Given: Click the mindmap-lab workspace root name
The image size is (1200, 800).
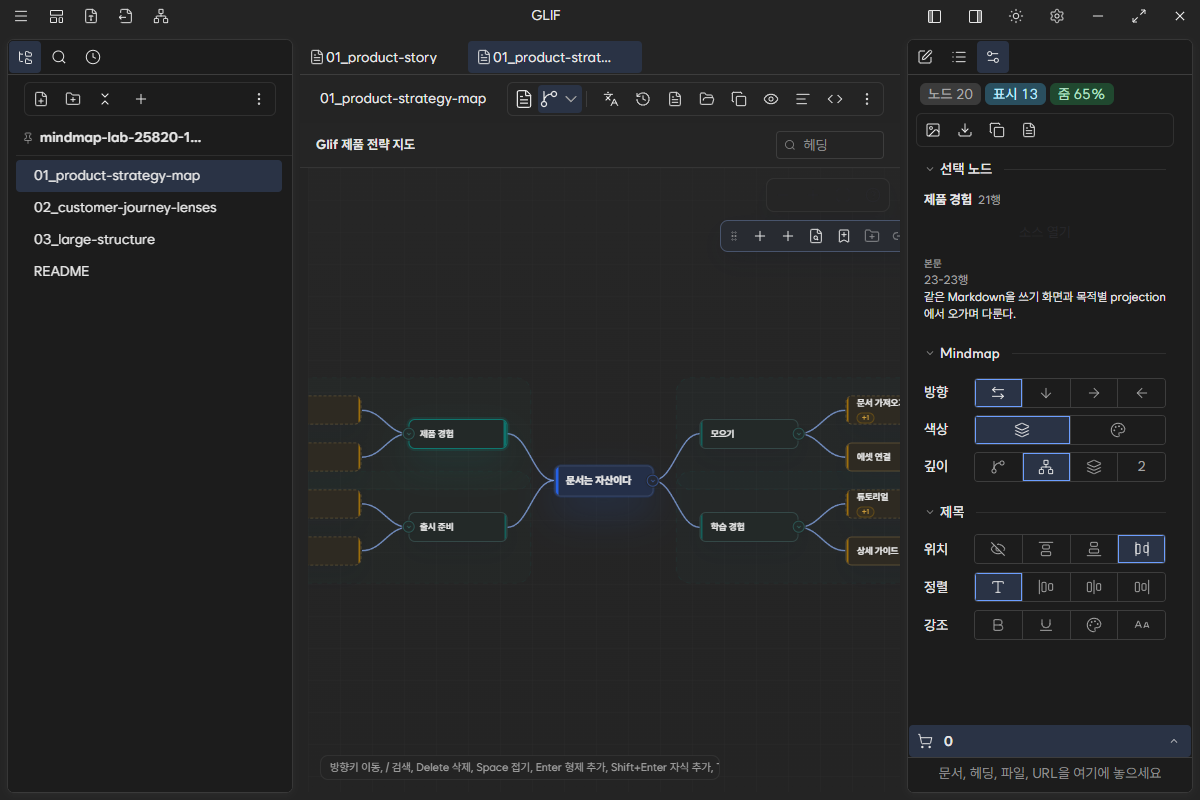Looking at the screenshot, I should click(121, 137).
